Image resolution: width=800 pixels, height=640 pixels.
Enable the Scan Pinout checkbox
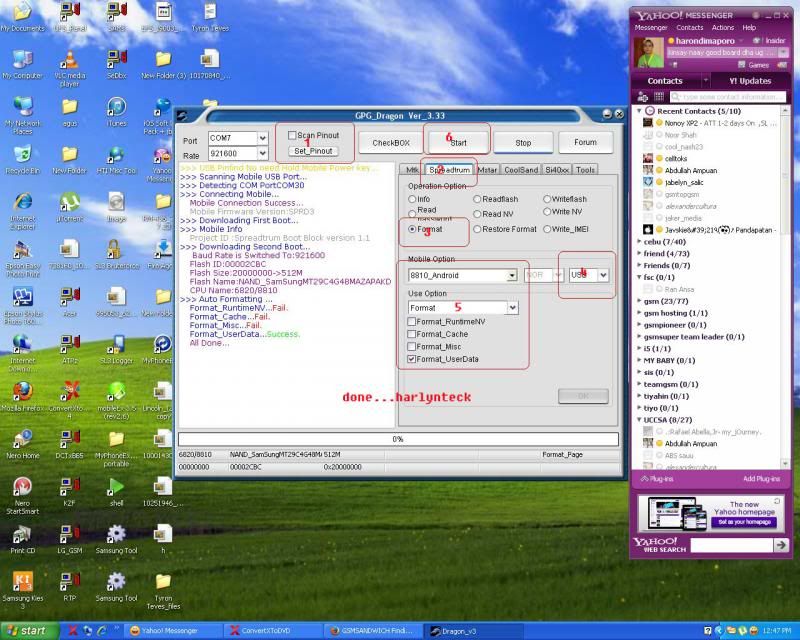click(x=292, y=135)
